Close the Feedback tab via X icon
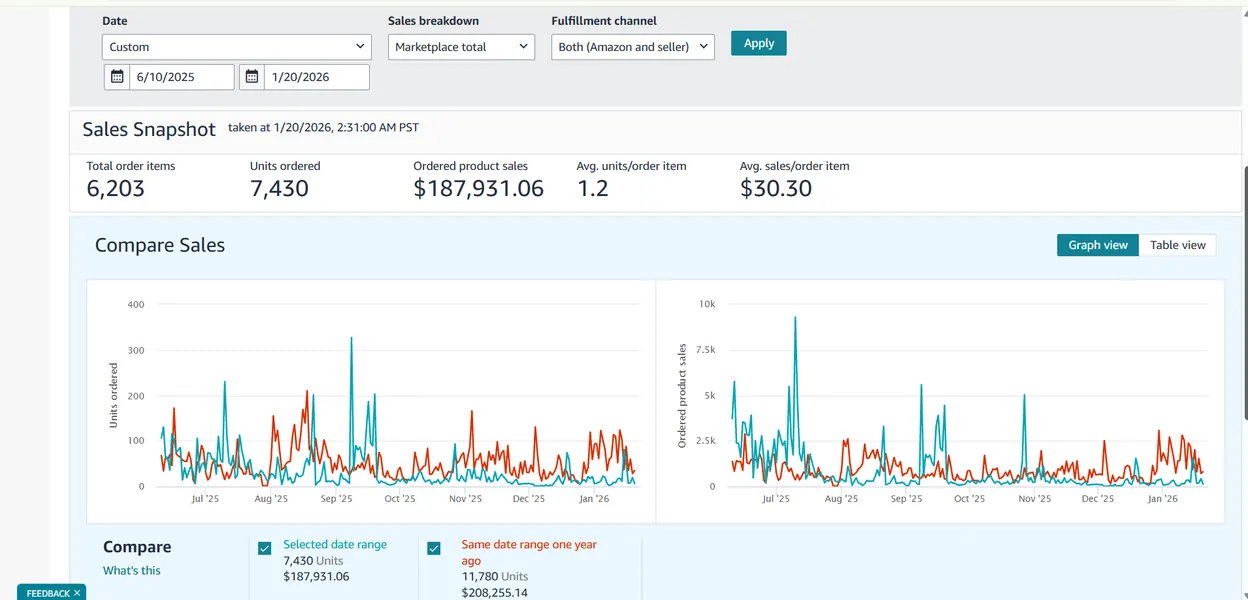The height and width of the screenshot is (600, 1248). tap(78, 593)
